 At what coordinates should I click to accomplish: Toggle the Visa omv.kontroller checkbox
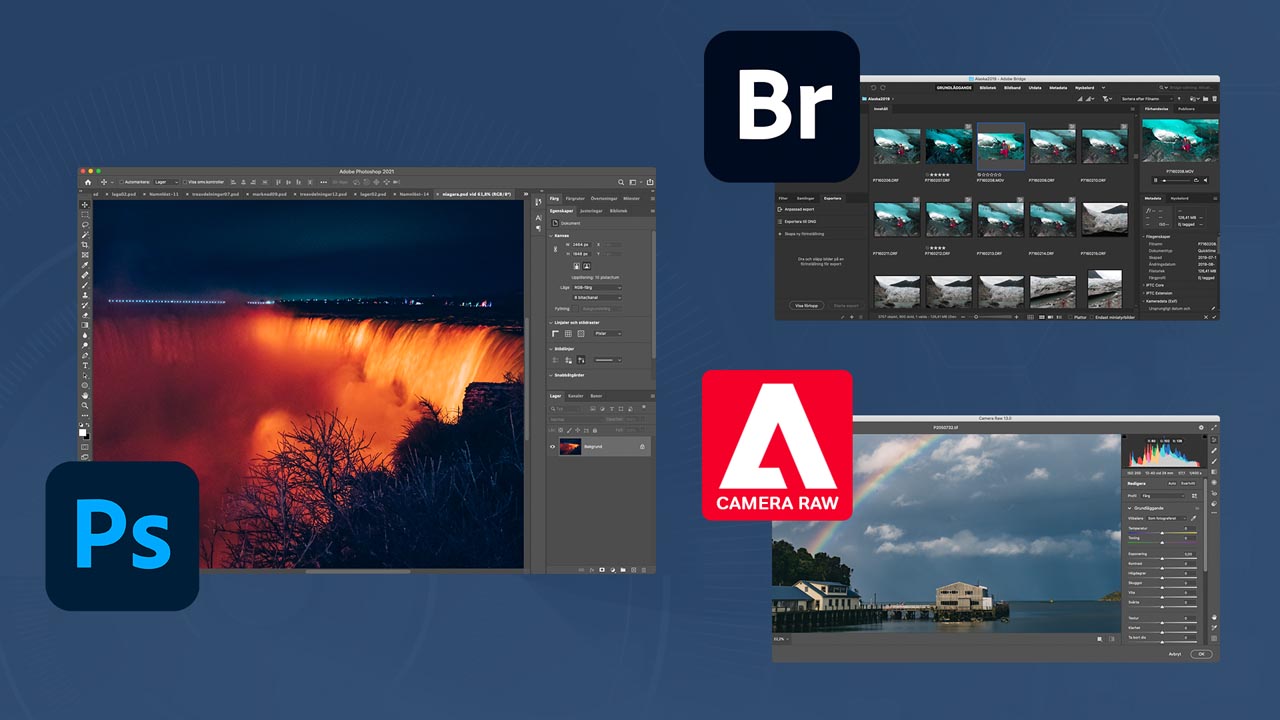(x=185, y=182)
